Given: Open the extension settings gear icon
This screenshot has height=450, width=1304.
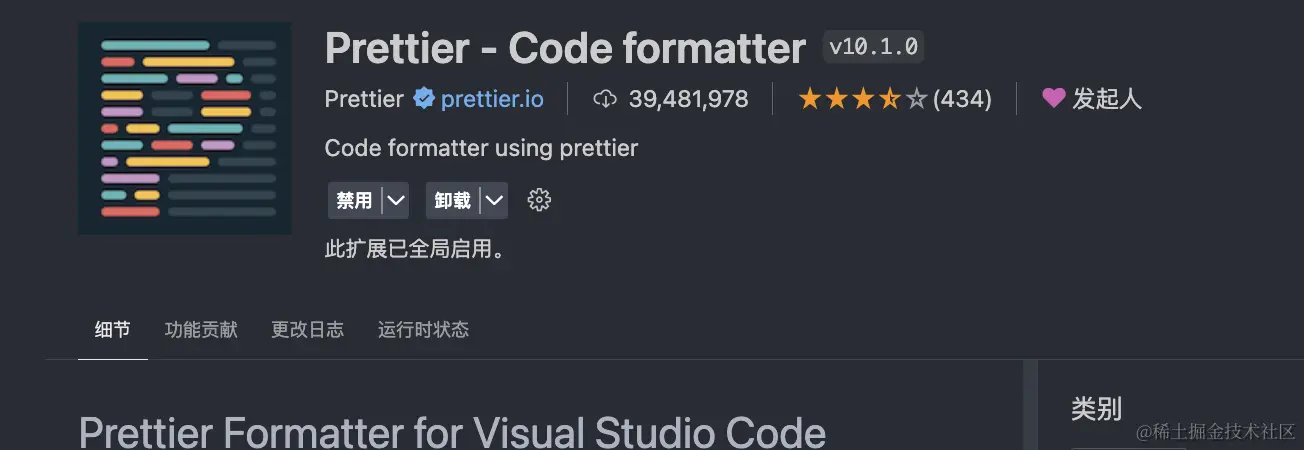Looking at the screenshot, I should coord(539,200).
